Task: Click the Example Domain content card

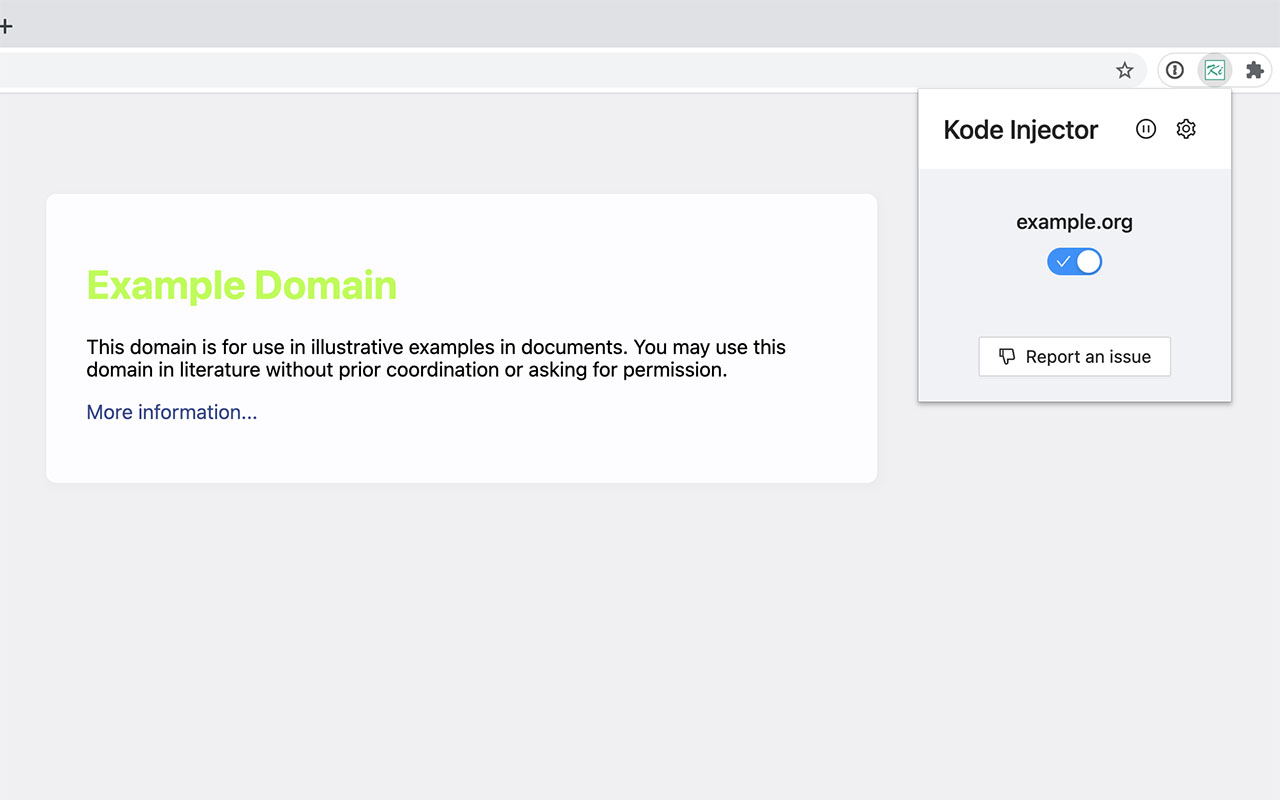Action: click(x=461, y=338)
